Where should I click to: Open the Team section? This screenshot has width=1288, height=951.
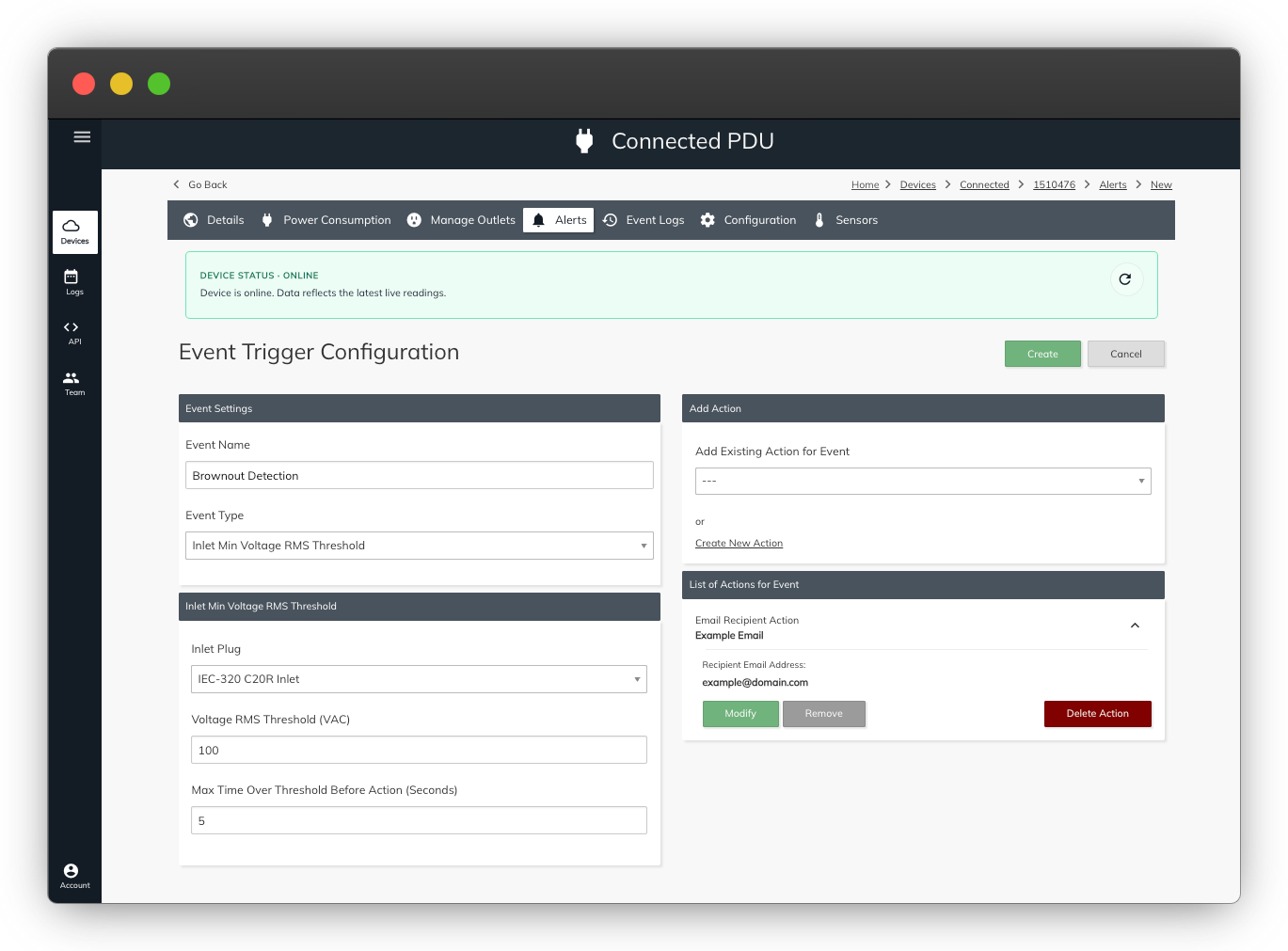click(x=75, y=384)
